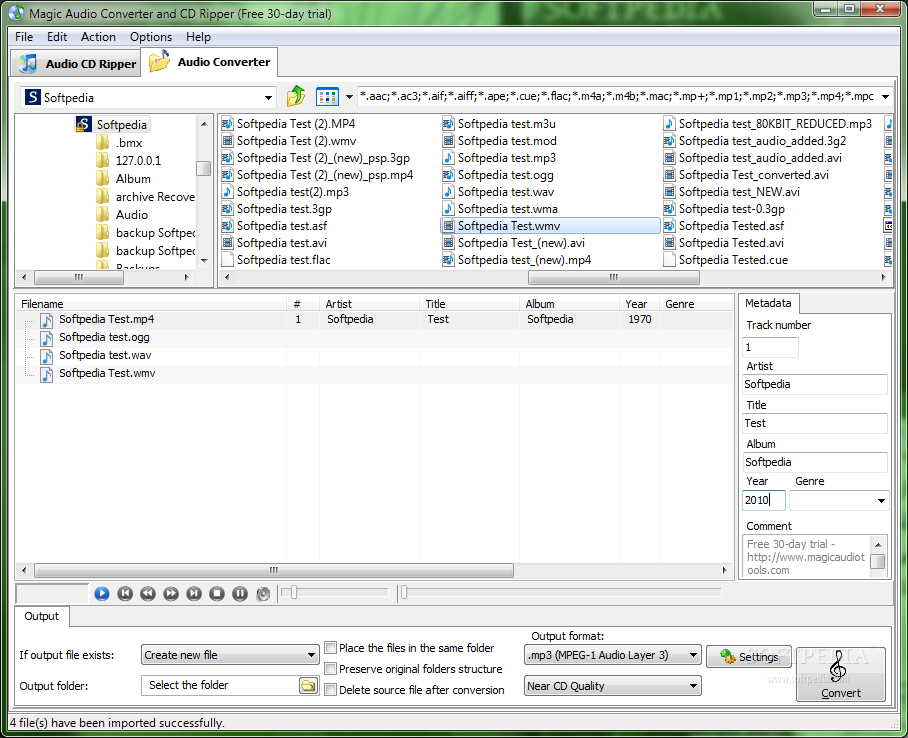Viewport: 908px width, 738px height.
Task: Toggle Preserve original folders structure
Action: 331,668
